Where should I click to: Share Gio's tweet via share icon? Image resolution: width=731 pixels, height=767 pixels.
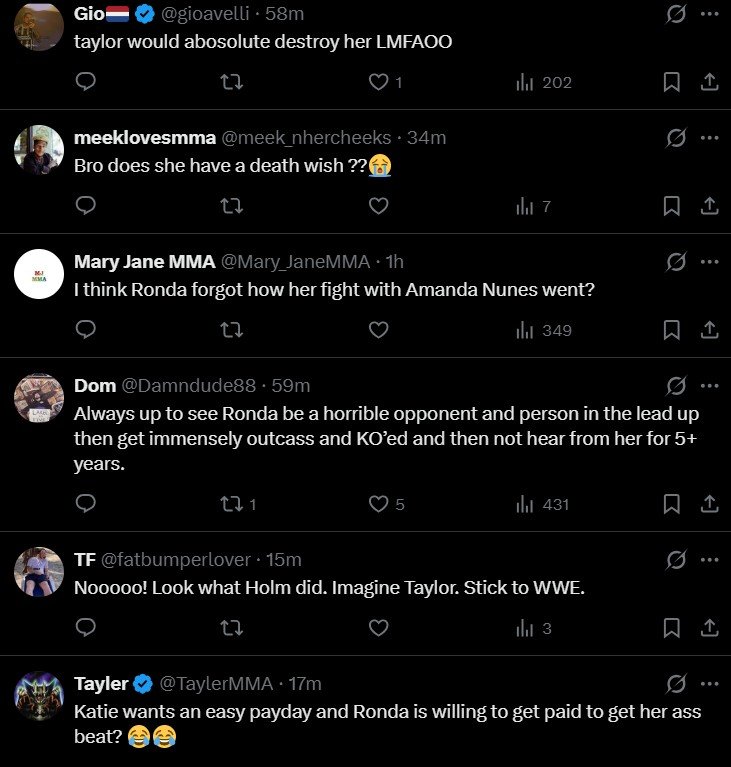point(709,82)
